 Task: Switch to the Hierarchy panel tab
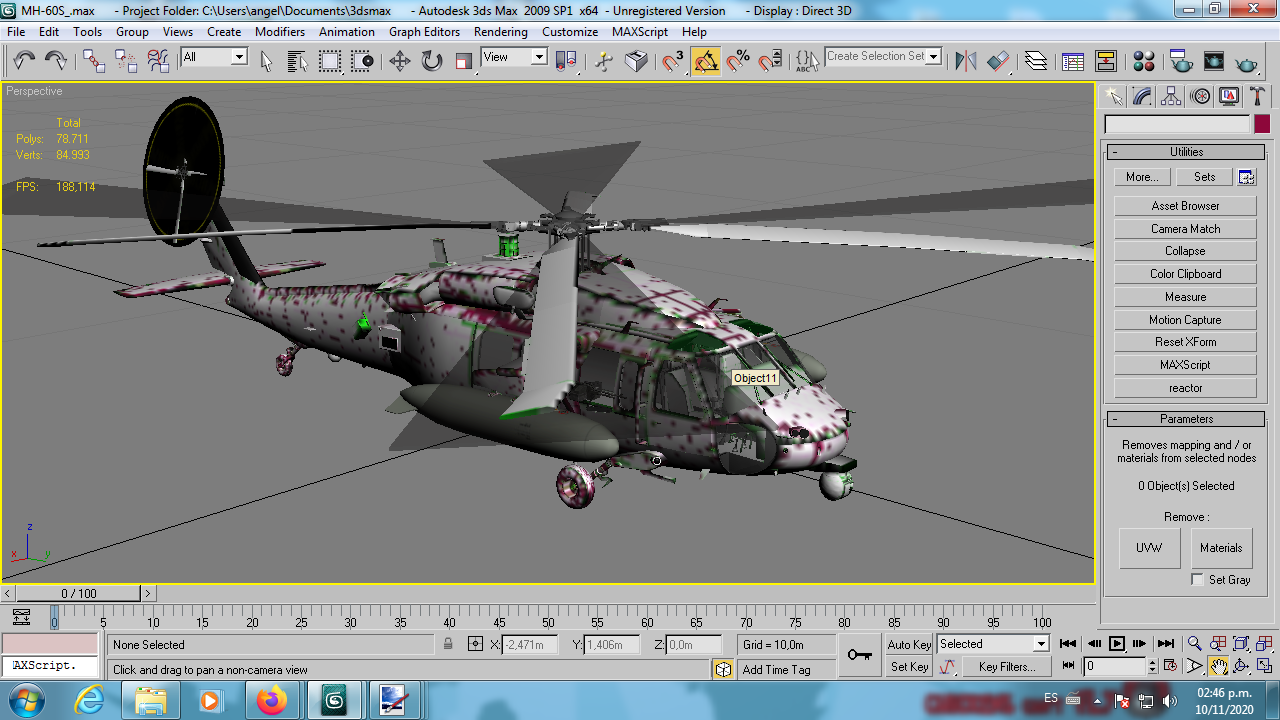point(1171,96)
